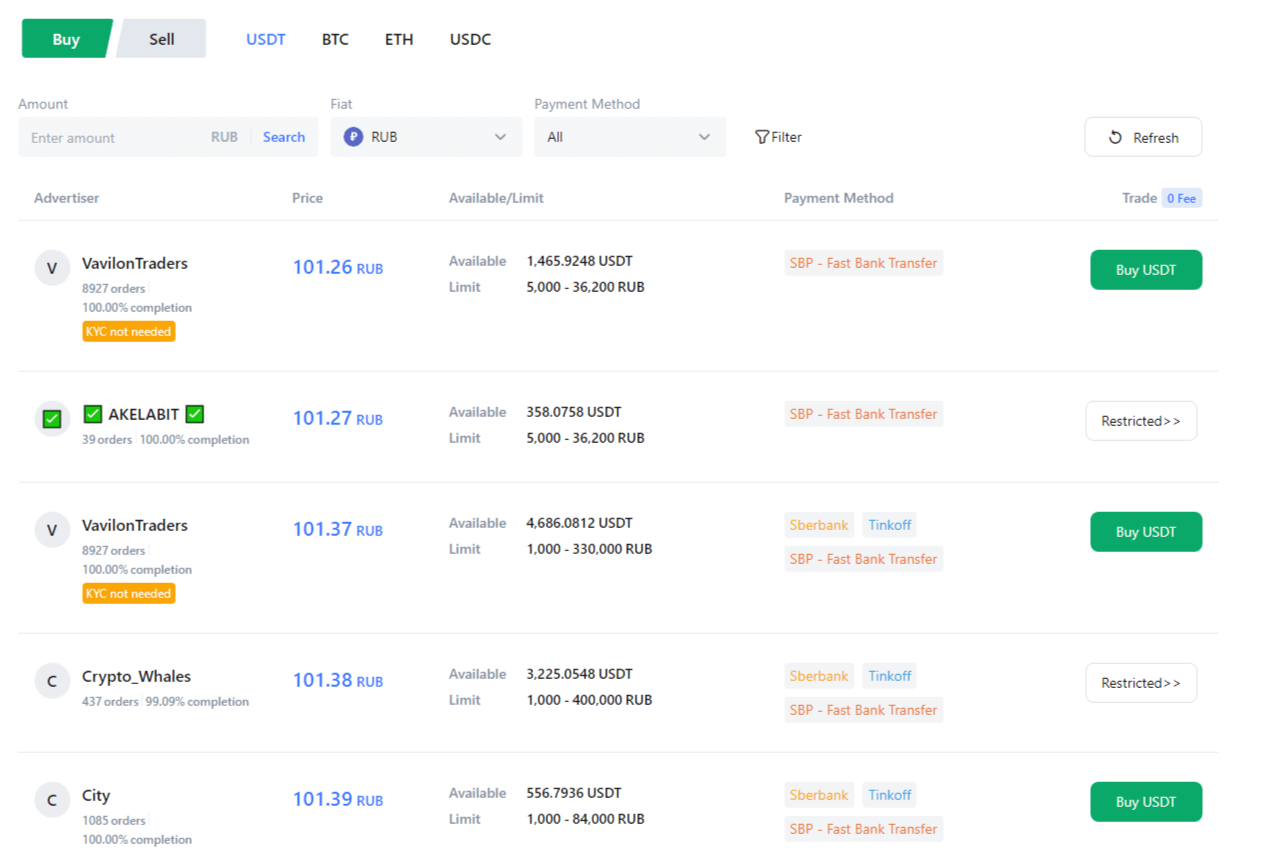The image size is (1277, 851).
Task: Switch to the Buy toggle
Action: click(x=66, y=39)
